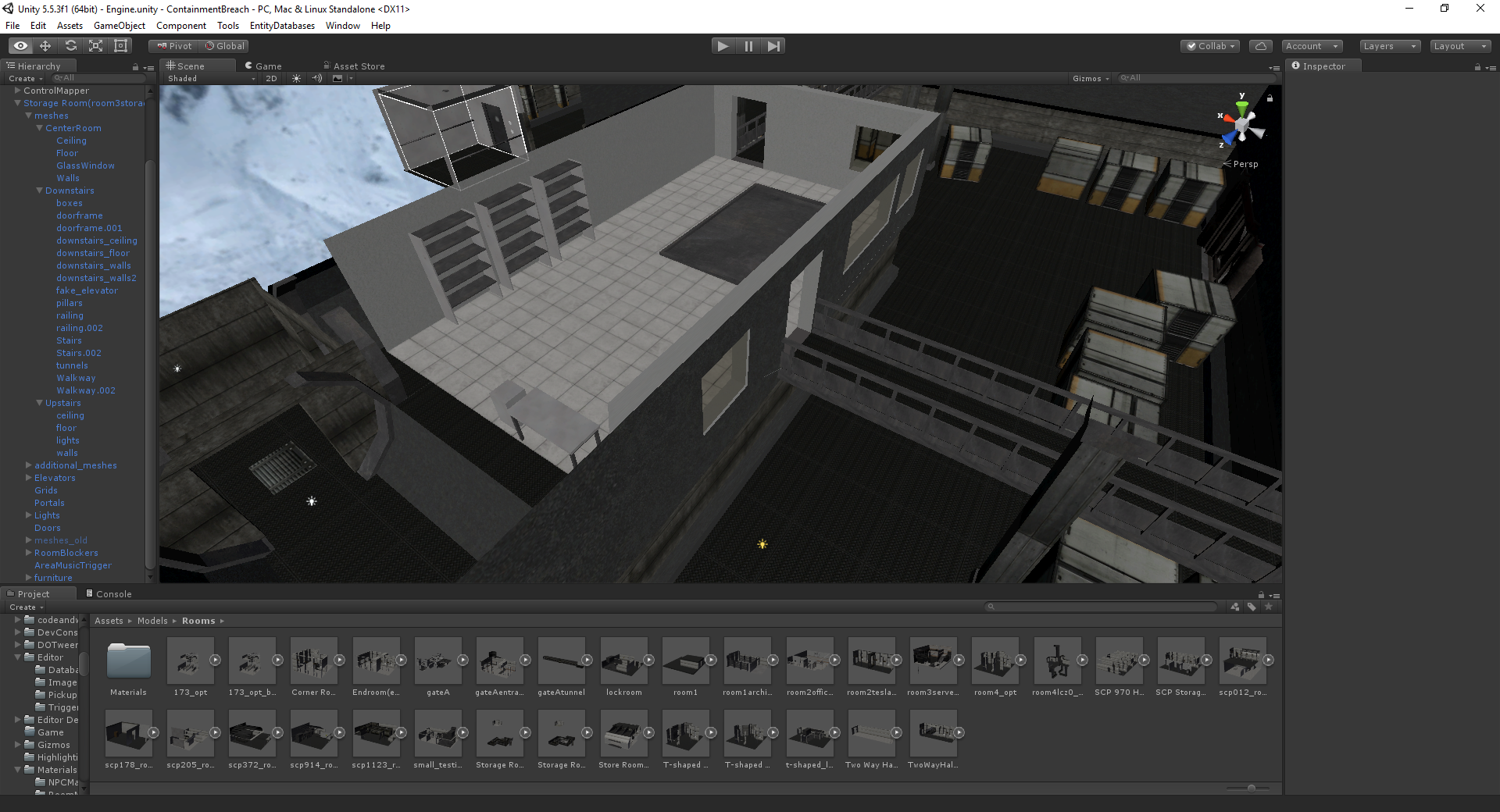Click the Project folder tree scrollbar
The width and height of the screenshot is (1500, 812).
84,664
